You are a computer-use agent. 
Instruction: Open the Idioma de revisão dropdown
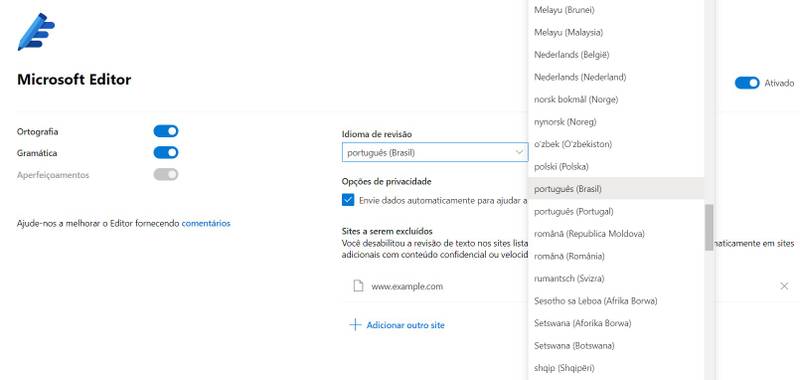435,153
